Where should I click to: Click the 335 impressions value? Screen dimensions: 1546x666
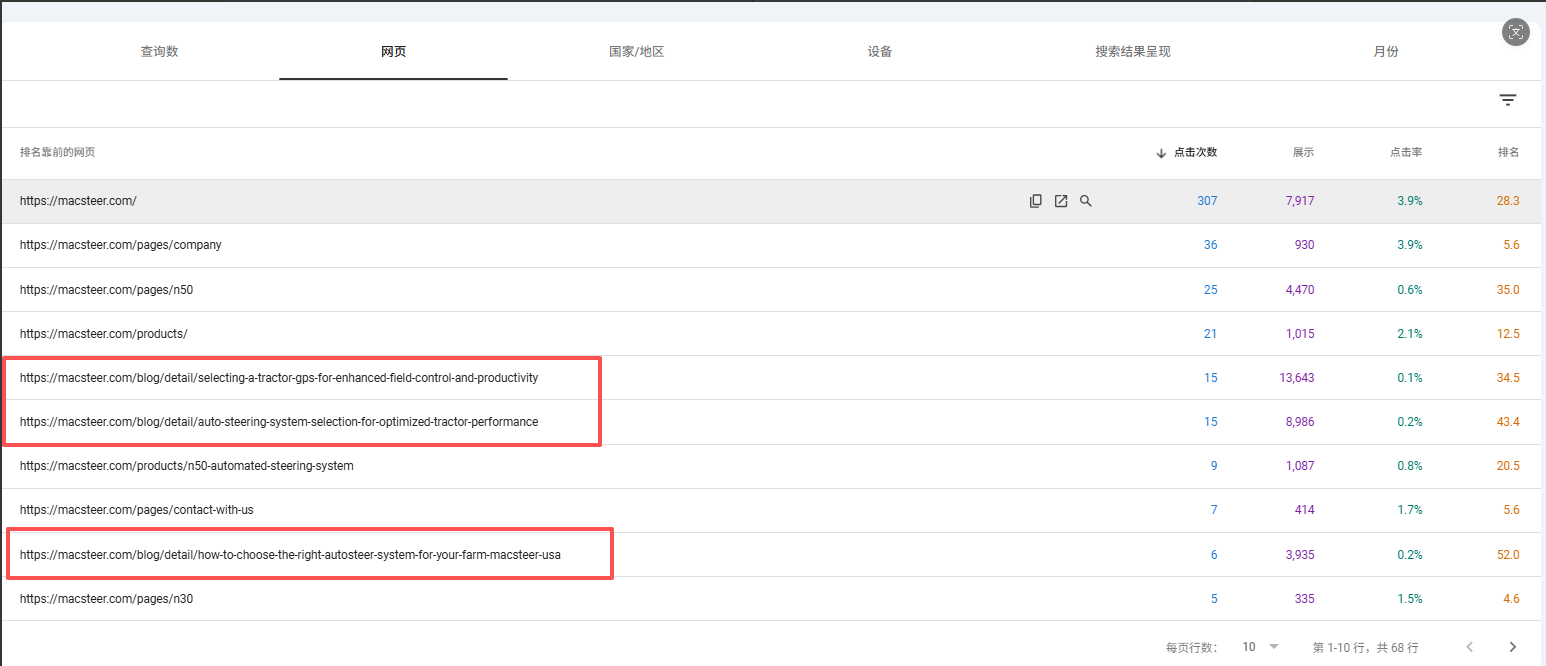[1305, 599]
